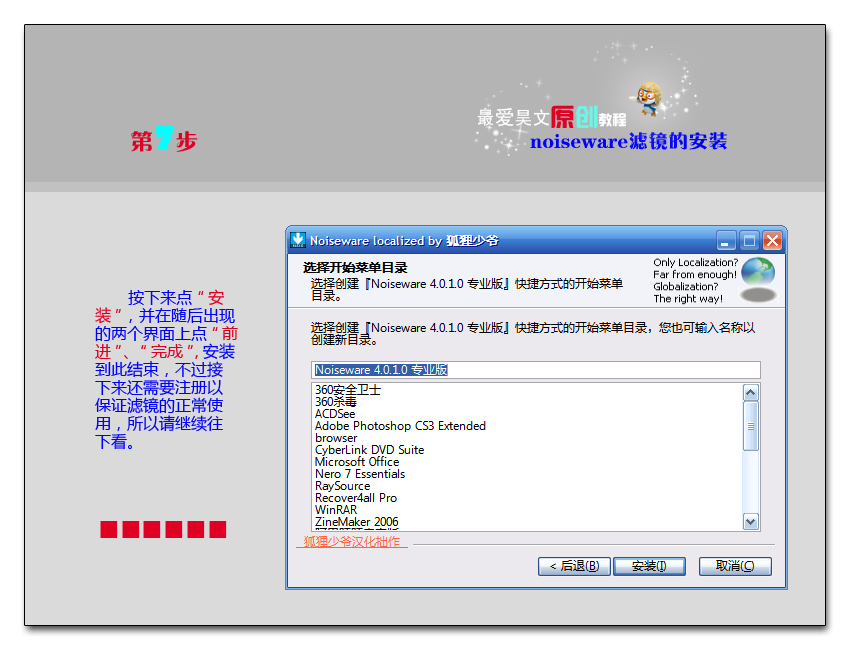Select Adobe Photoshop CS3 Extended entry
This screenshot has height=650, width=850.
coord(400,426)
